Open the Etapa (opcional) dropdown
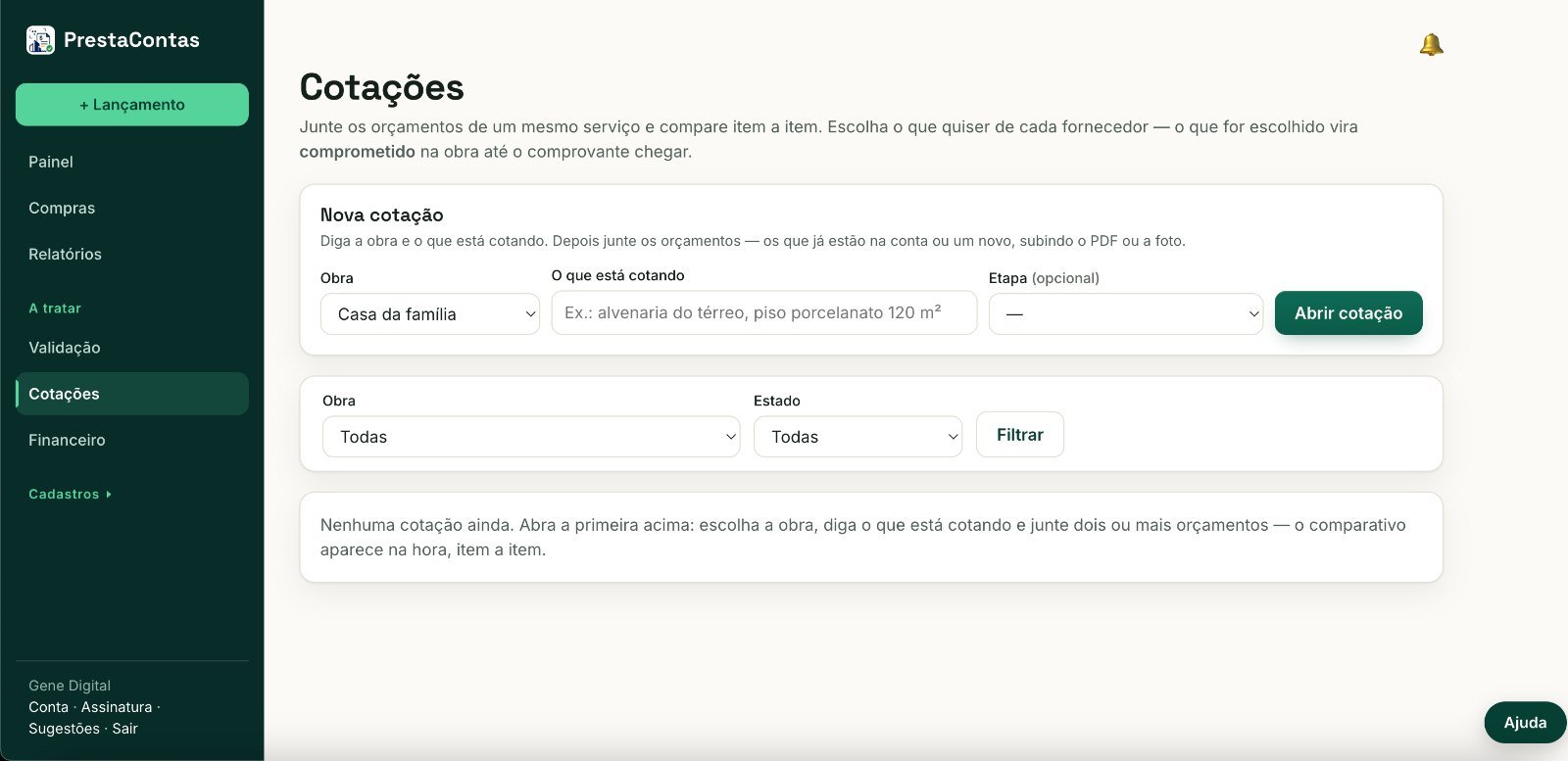Viewport: 1568px width, 761px height. coord(1126,314)
